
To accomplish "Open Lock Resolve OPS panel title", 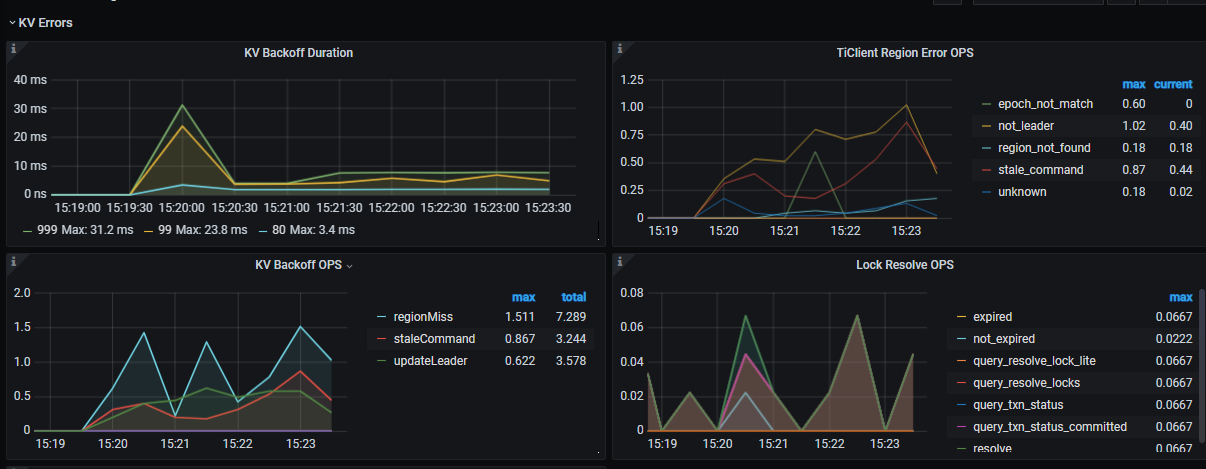I will pyautogui.click(x=905, y=265).
